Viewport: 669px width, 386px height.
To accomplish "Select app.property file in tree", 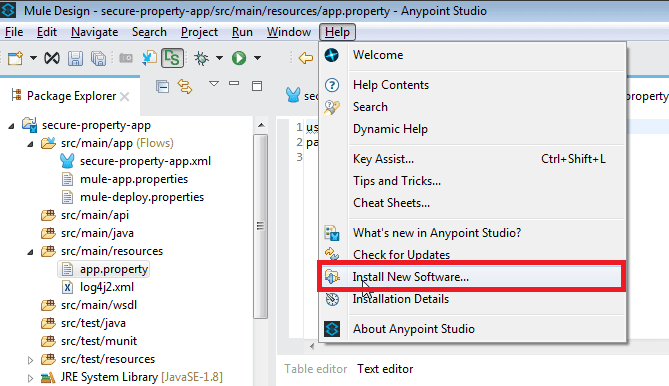I will tap(104, 269).
